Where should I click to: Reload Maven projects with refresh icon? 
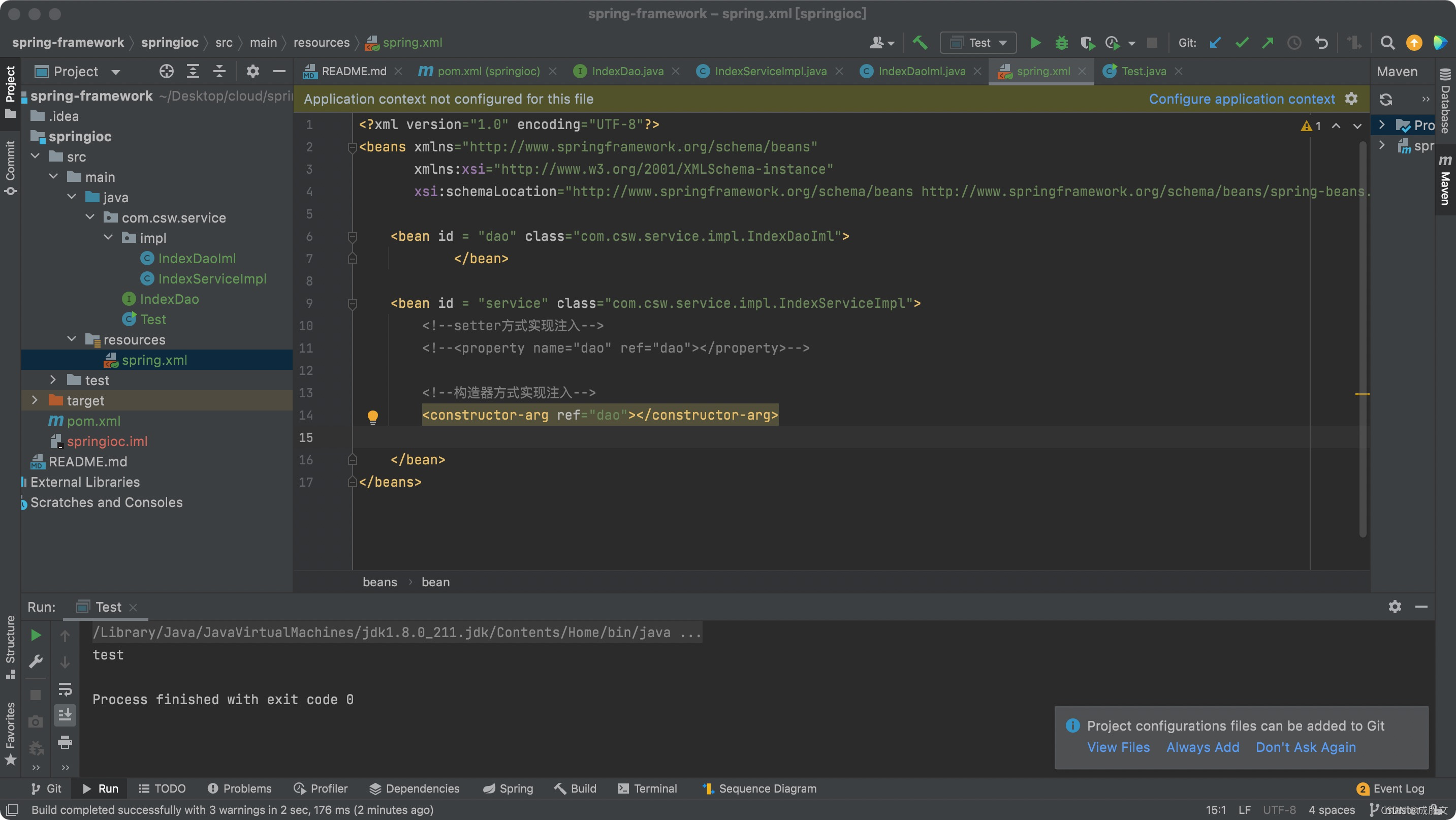pyautogui.click(x=1385, y=100)
